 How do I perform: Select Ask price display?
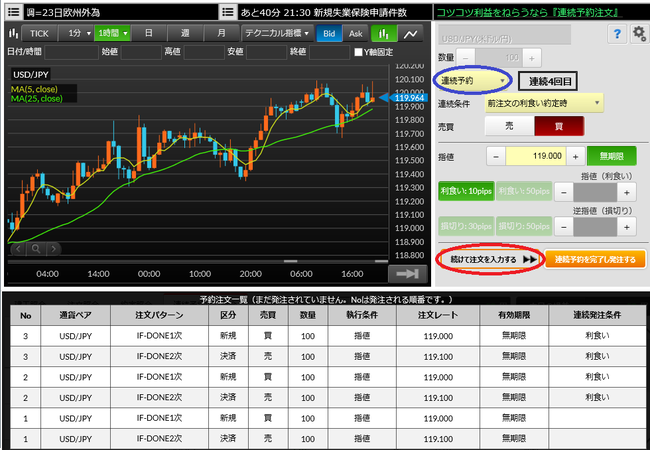[355, 34]
